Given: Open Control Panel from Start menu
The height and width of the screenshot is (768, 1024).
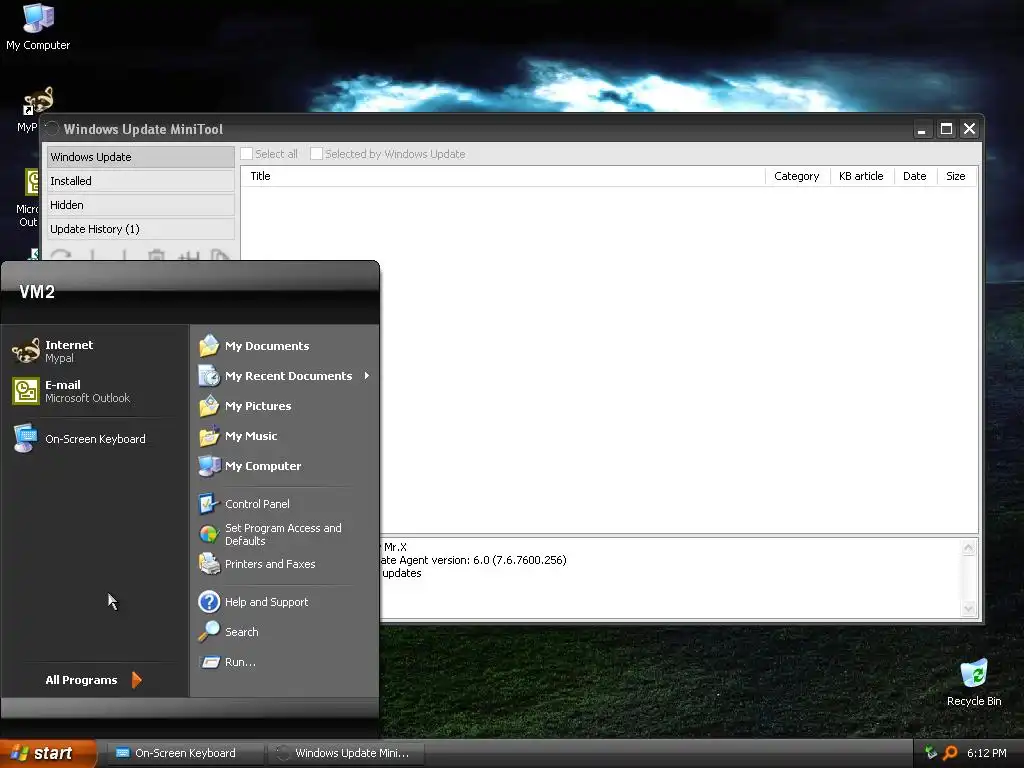Looking at the screenshot, I should 285,504.
